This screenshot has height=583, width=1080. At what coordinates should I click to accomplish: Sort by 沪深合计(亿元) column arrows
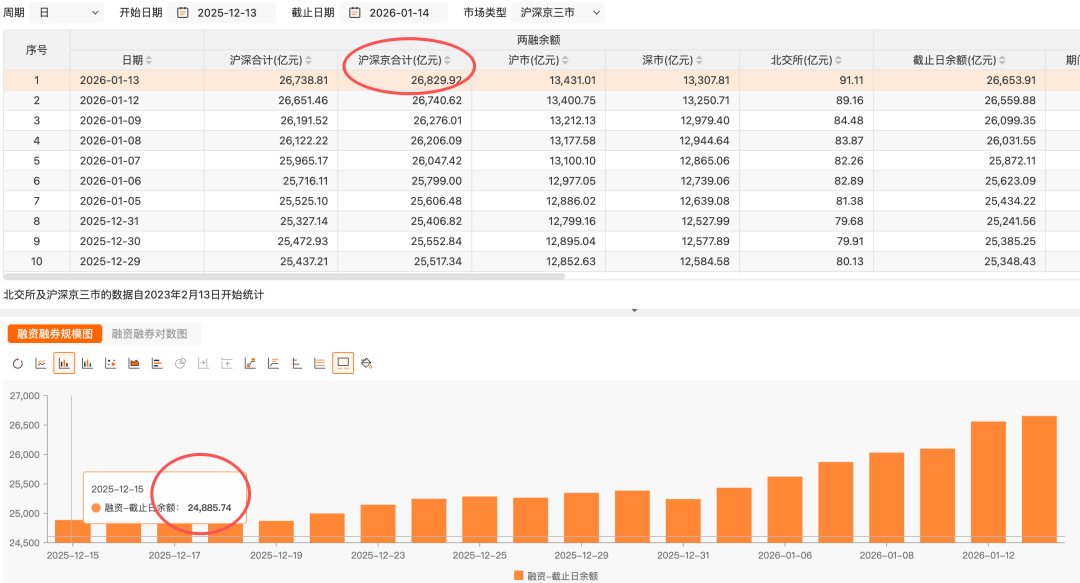point(309,61)
